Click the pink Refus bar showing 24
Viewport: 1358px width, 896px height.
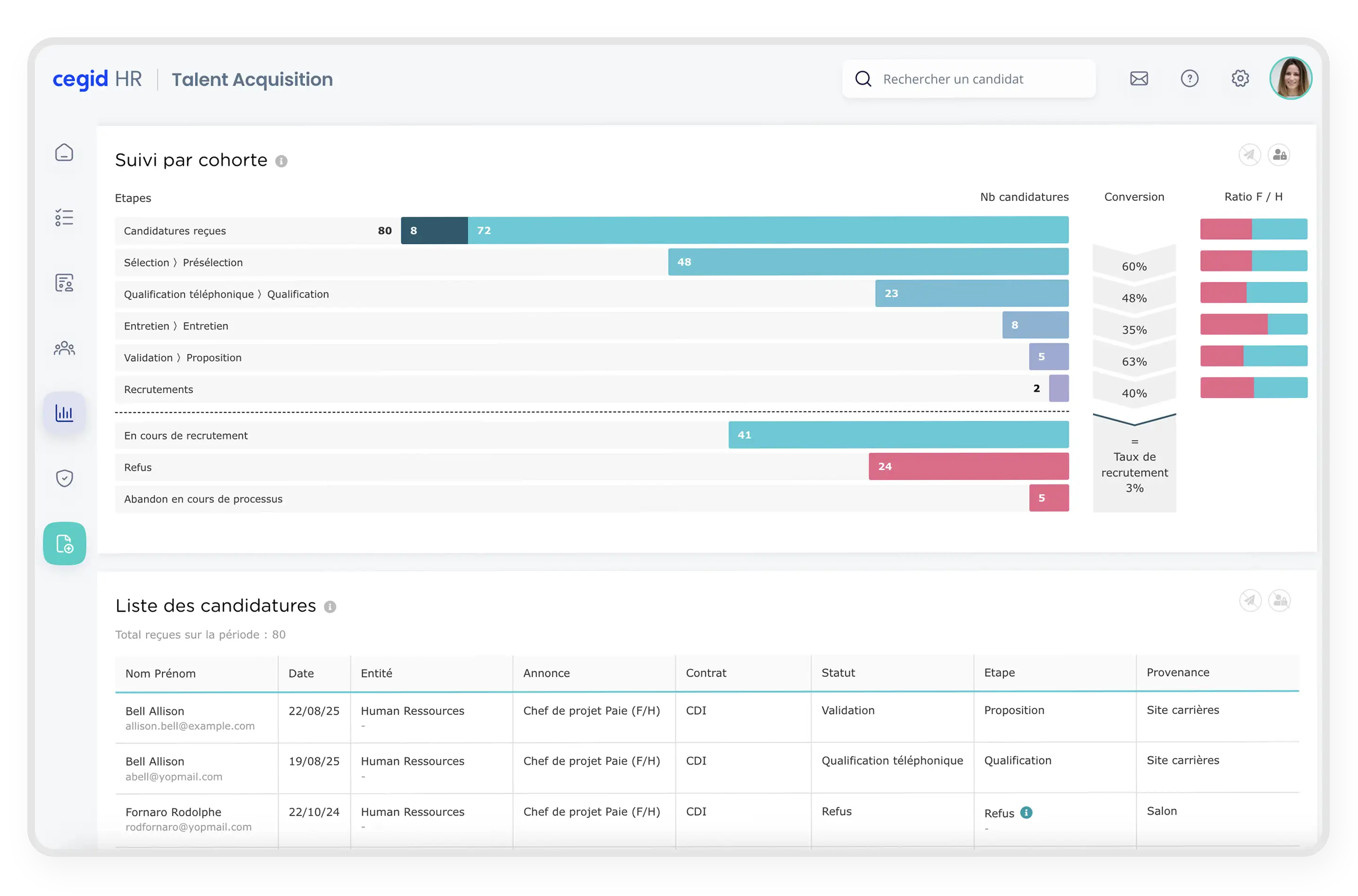tap(969, 466)
